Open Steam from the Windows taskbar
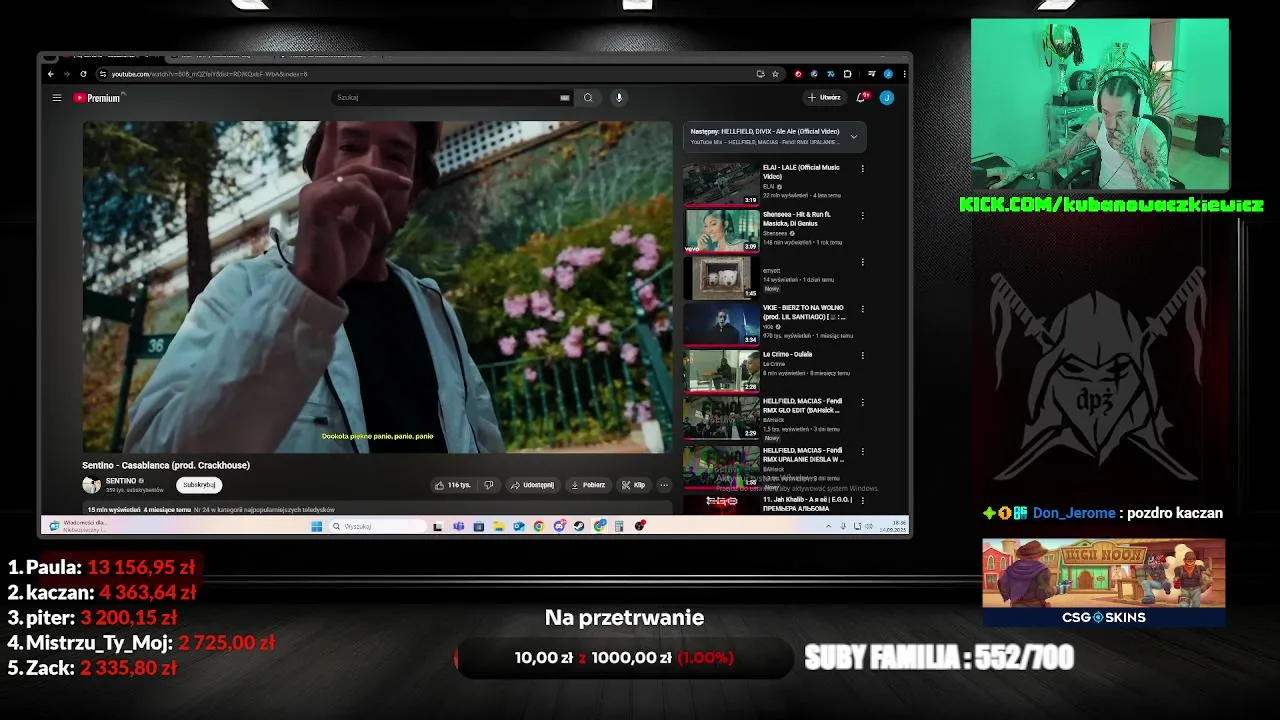Viewport: 1280px width, 720px height. coord(579,526)
